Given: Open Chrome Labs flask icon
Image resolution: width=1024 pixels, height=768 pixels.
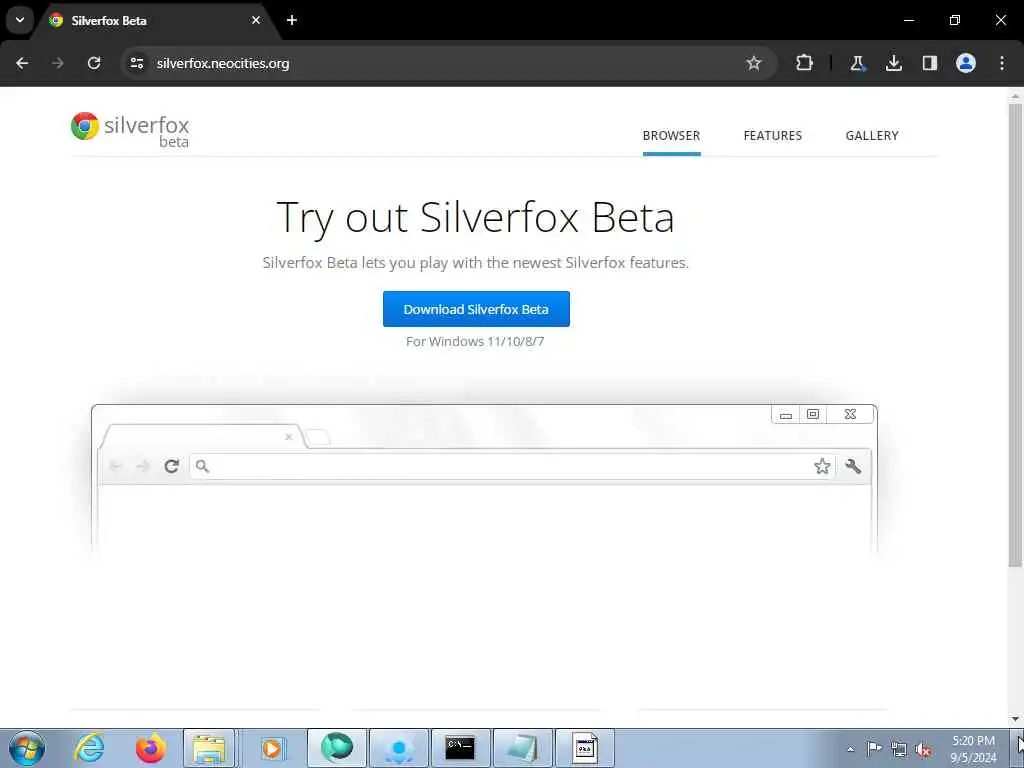Looking at the screenshot, I should (x=857, y=63).
